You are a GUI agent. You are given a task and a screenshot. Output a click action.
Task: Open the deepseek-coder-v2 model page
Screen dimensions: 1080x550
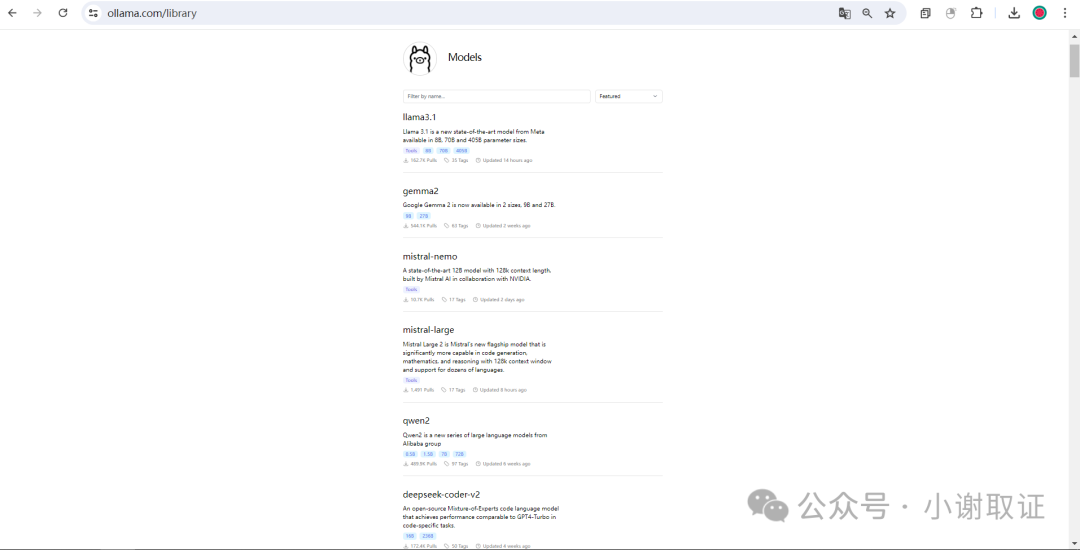[442, 494]
